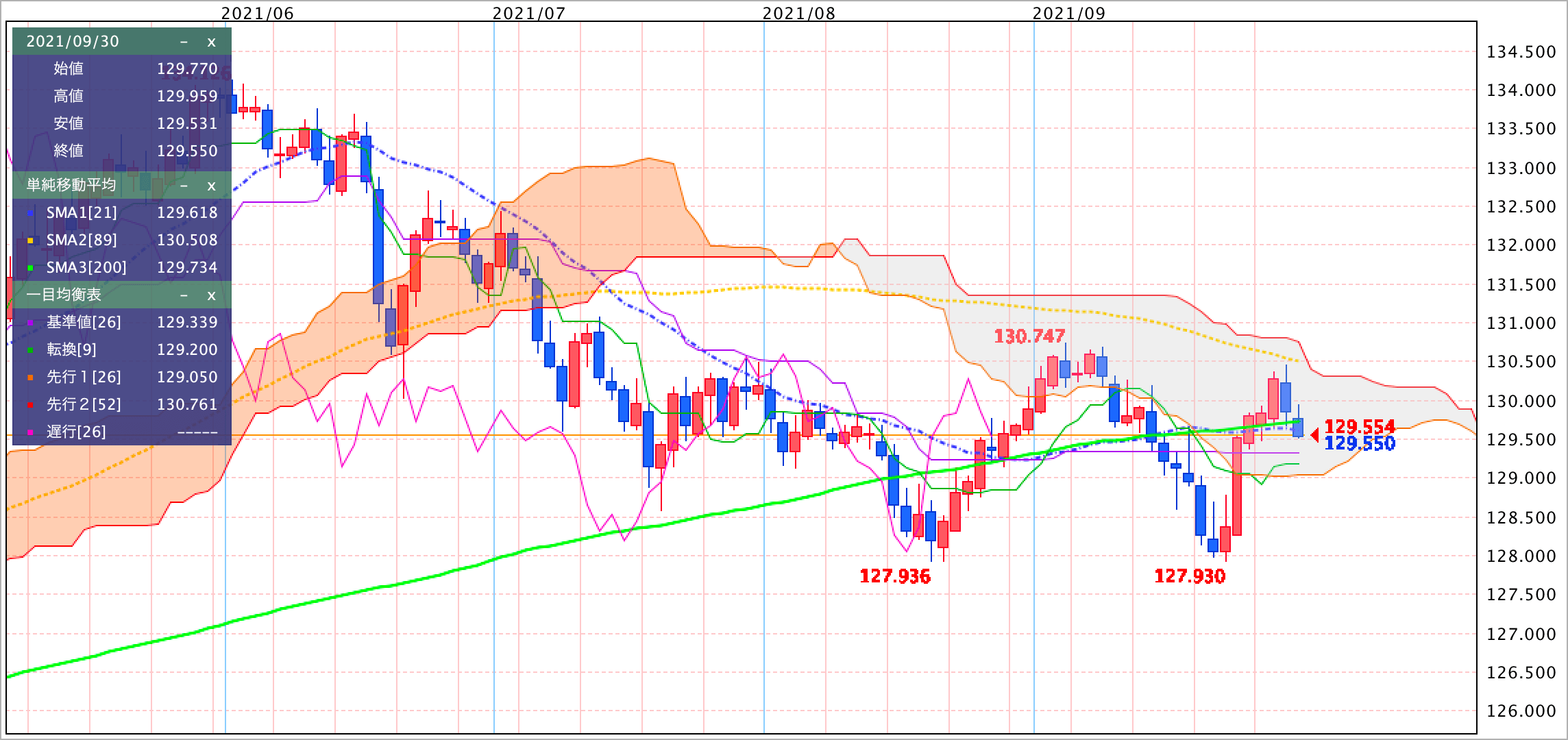
Task: Click the 134.500 price axis label
Action: click(1521, 52)
